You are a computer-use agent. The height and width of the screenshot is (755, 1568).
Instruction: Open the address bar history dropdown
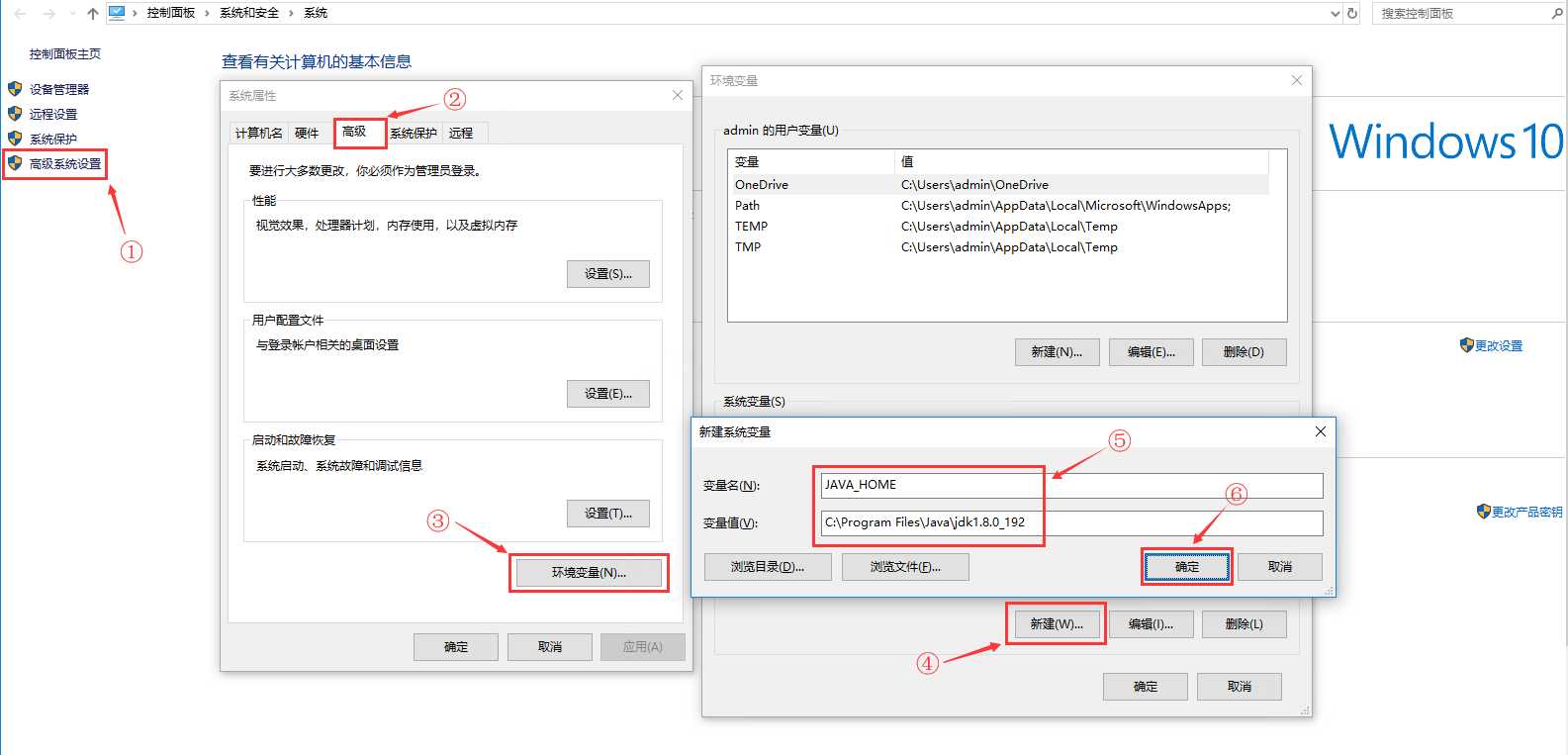(x=1336, y=14)
